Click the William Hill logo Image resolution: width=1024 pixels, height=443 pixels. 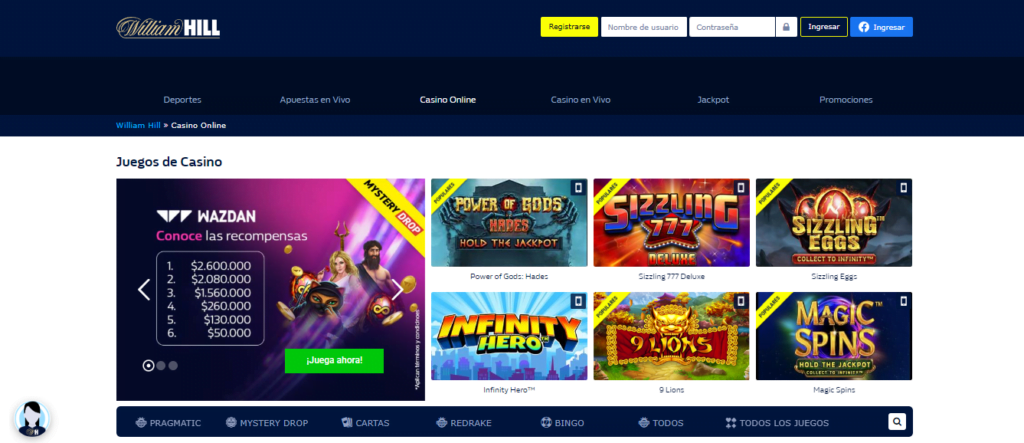point(168,27)
